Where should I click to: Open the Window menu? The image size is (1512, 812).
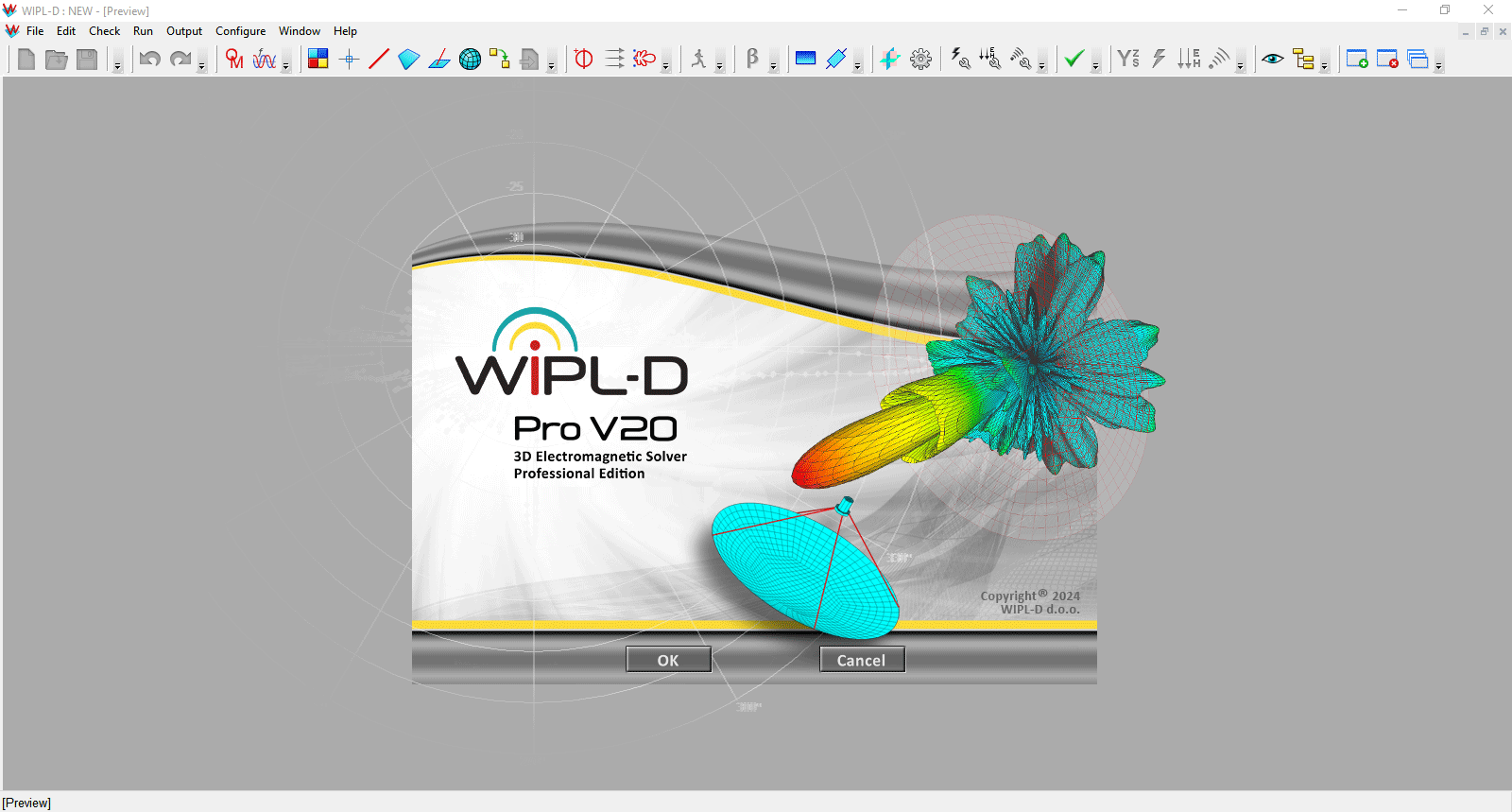pos(300,31)
